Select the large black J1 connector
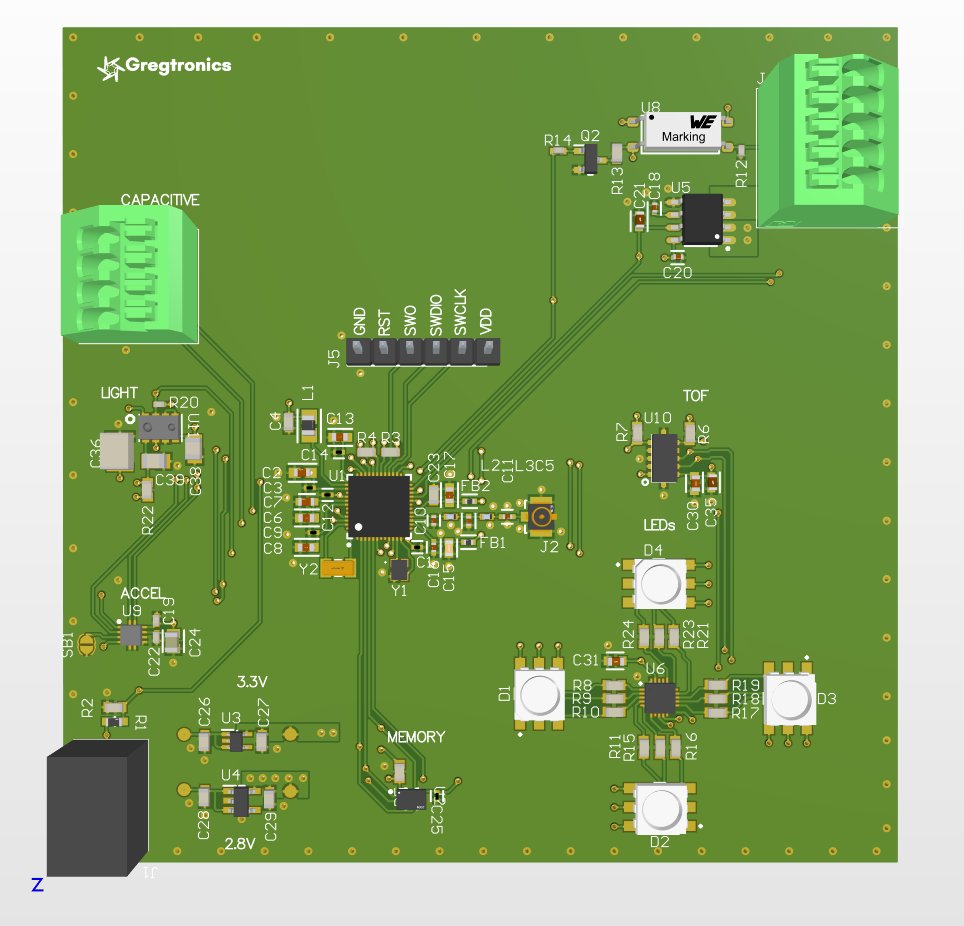Viewport: 964px width, 926px height. 97,807
